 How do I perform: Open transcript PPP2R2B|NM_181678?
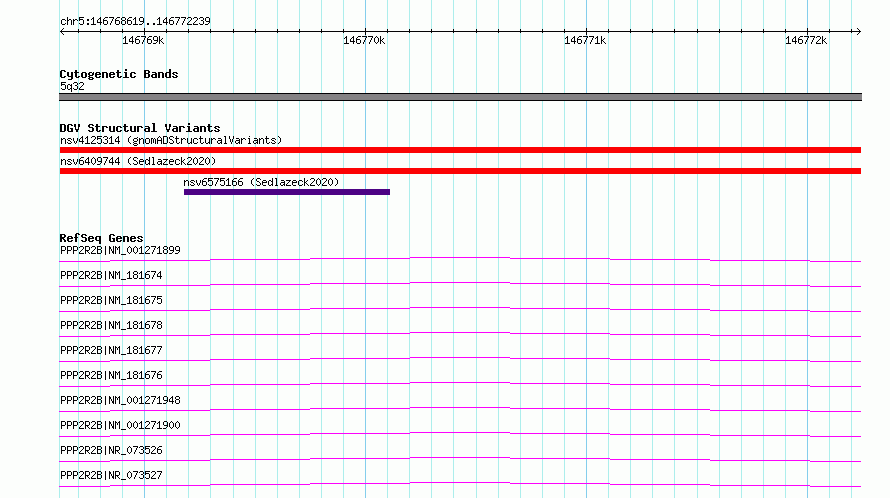point(111,325)
